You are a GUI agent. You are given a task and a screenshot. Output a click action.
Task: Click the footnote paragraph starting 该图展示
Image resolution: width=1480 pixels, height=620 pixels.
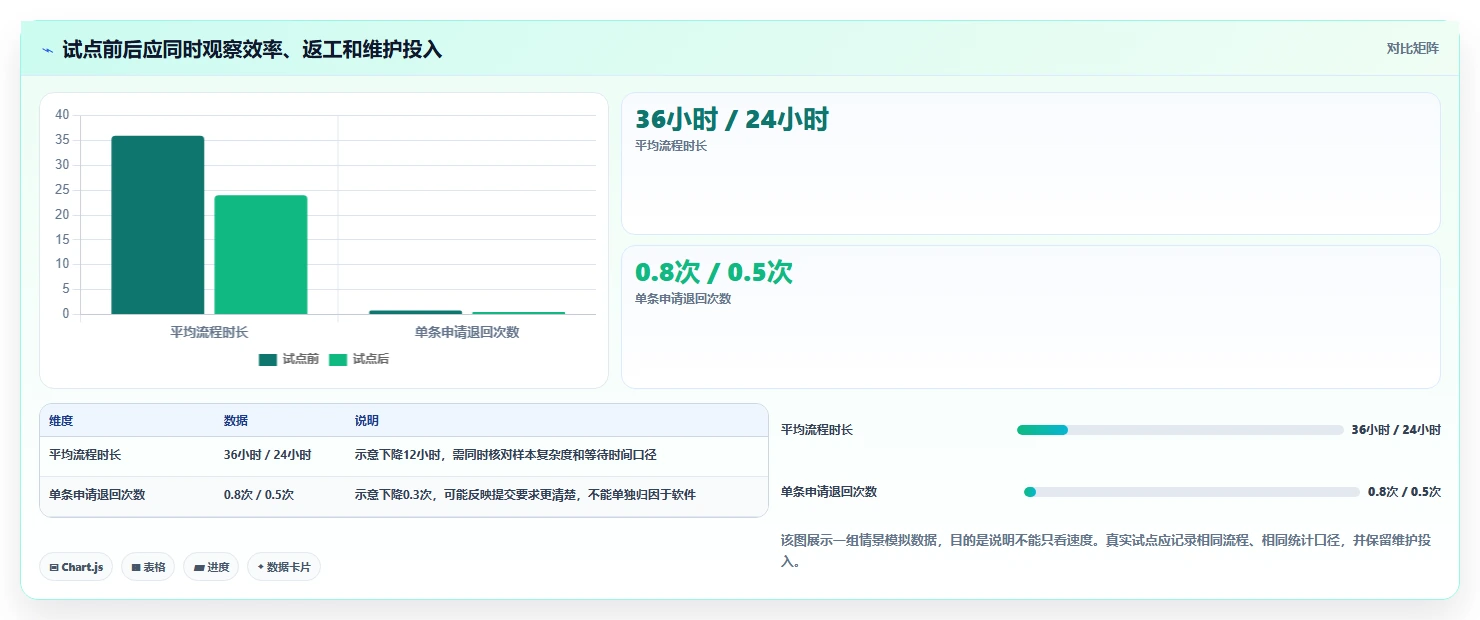point(1108,551)
